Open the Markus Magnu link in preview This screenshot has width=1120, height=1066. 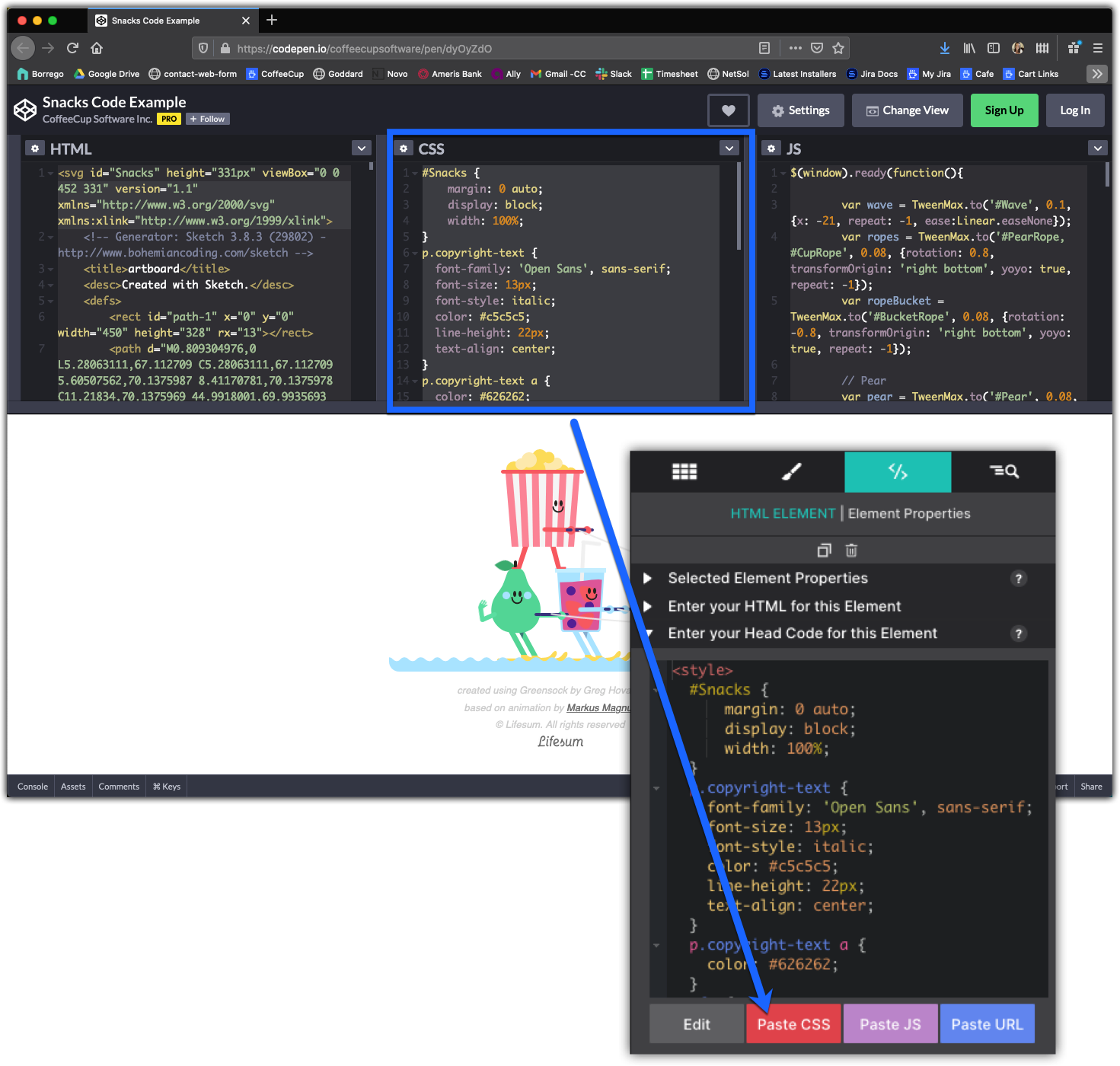598,708
